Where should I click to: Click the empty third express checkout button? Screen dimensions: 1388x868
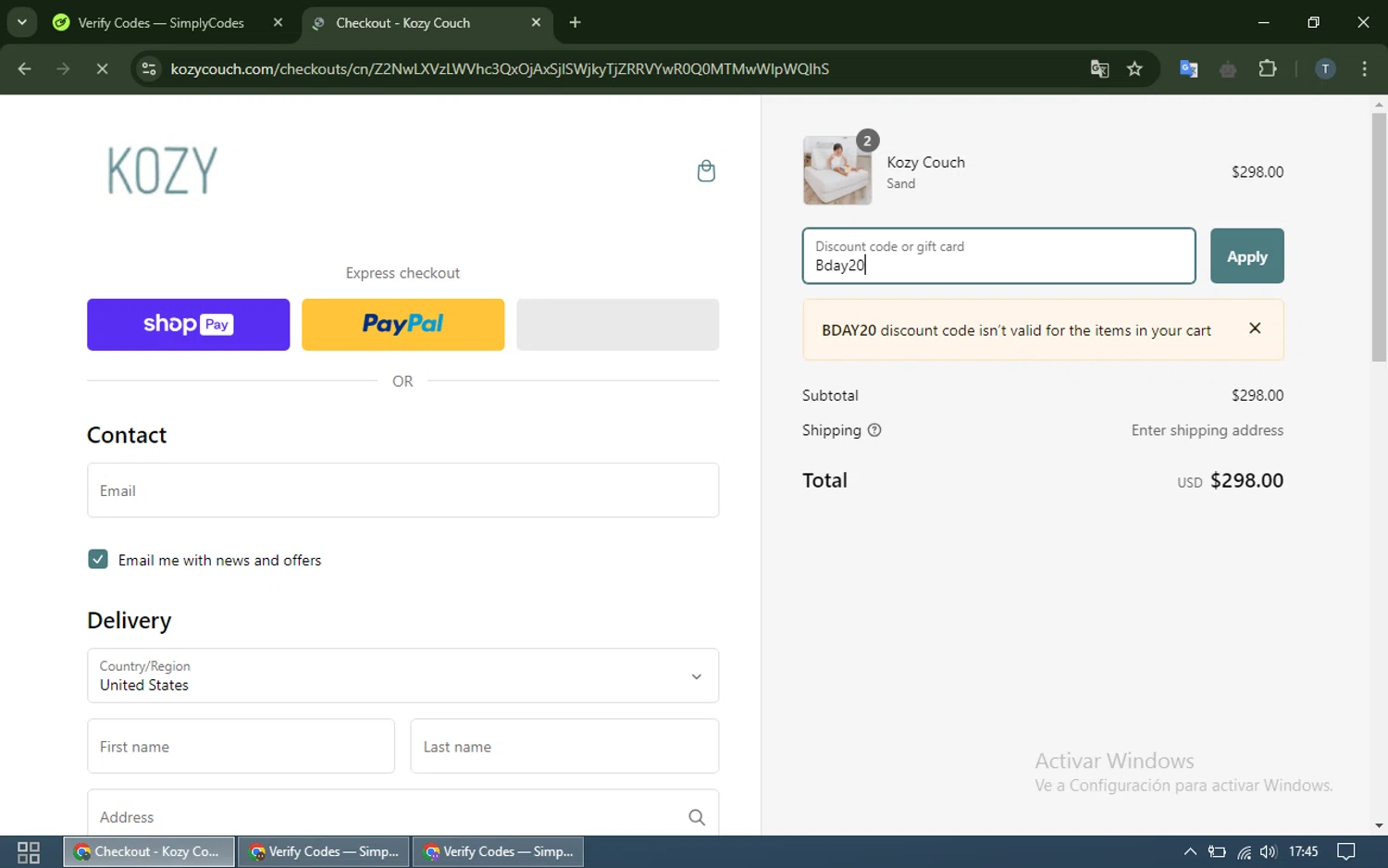click(x=617, y=324)
